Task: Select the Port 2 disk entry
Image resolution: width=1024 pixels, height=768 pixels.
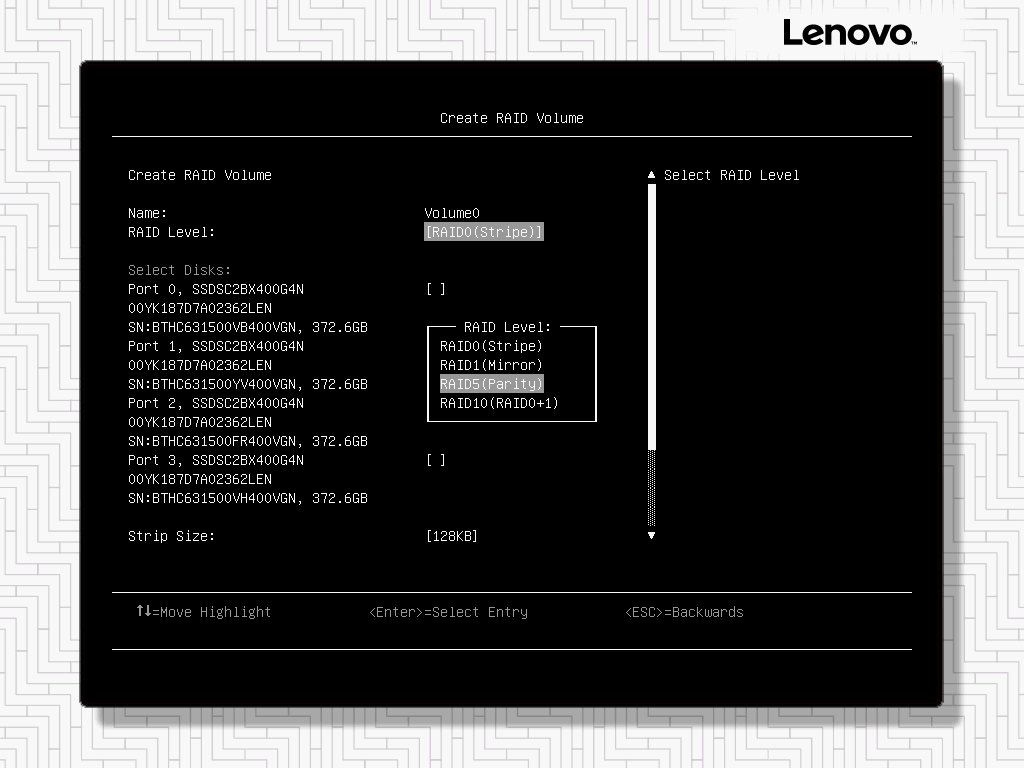Action: [x=216, y=403]
